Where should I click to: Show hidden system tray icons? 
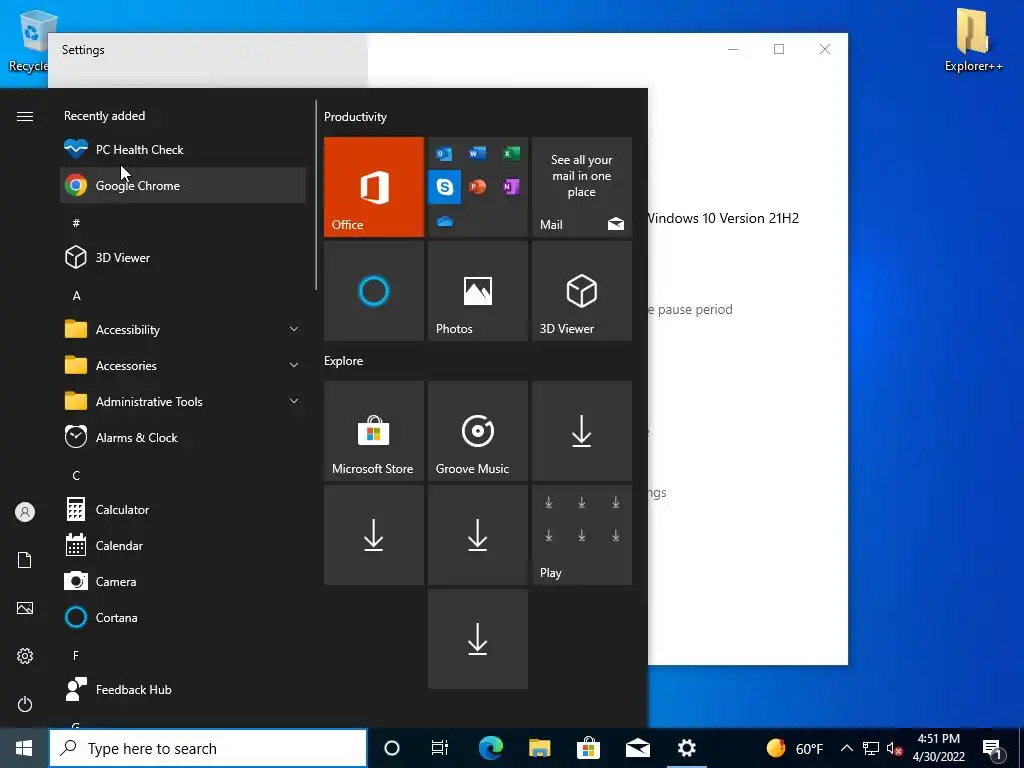tap(846, 748)
